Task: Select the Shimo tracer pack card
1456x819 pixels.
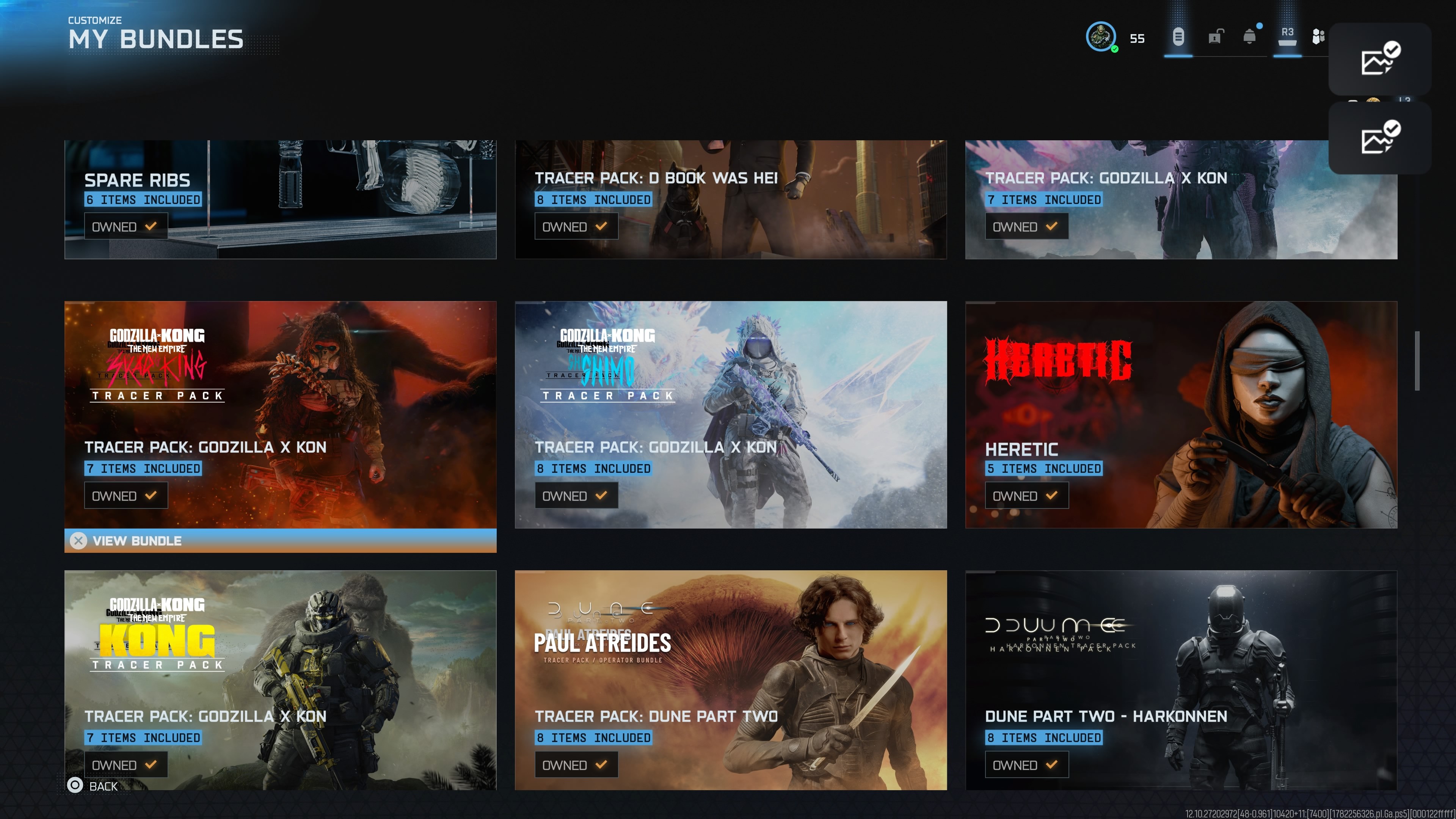Action: [x=731, y=415]
